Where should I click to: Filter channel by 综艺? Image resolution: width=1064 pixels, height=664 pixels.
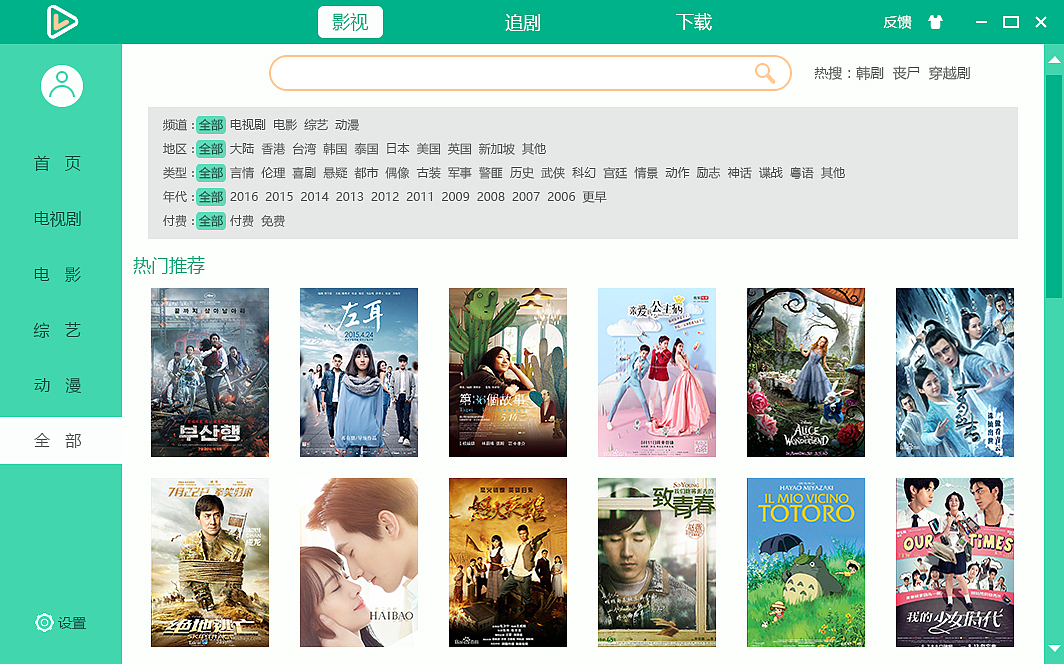point(316,125)
